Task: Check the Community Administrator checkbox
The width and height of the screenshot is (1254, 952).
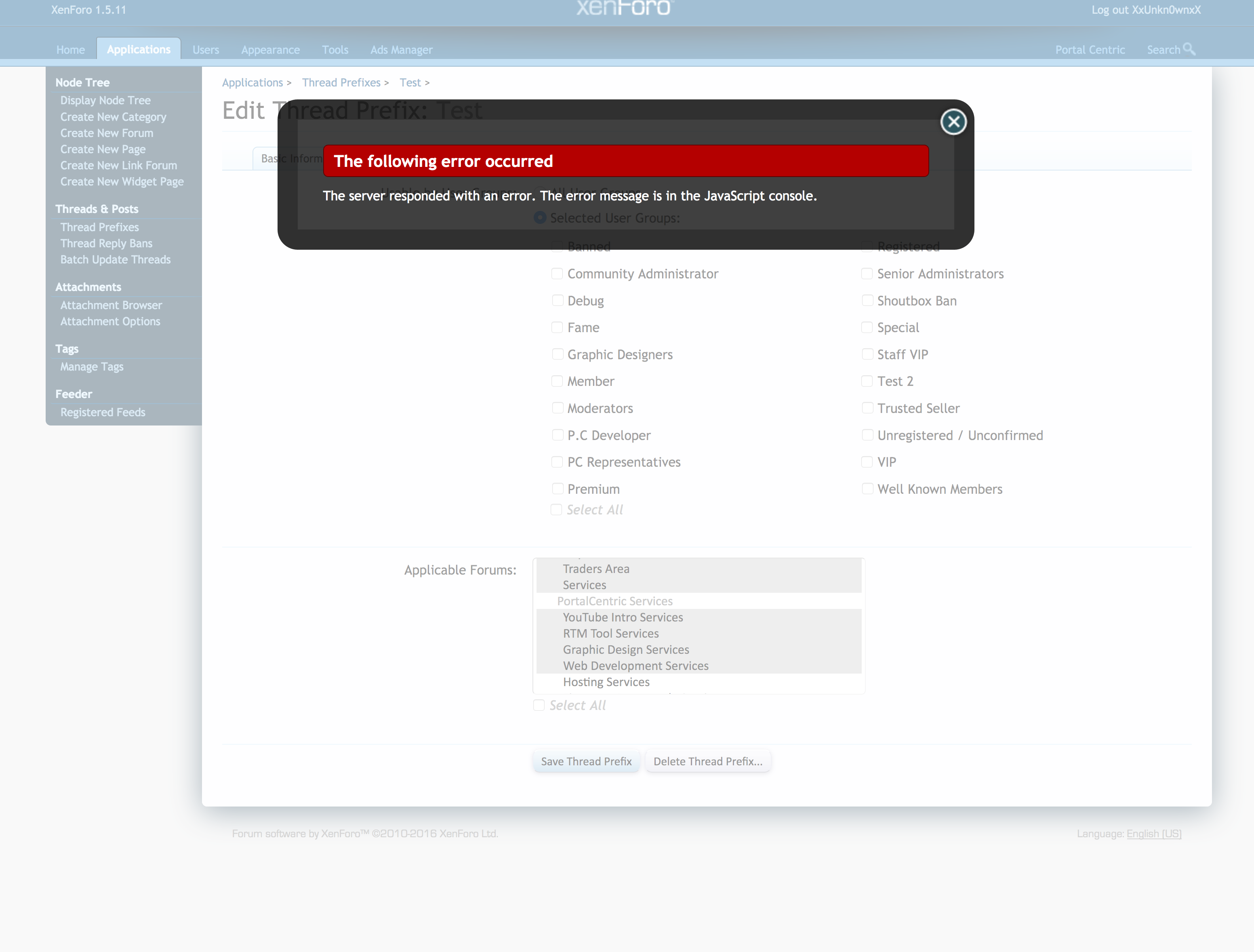Action: [x=557, y=274]
